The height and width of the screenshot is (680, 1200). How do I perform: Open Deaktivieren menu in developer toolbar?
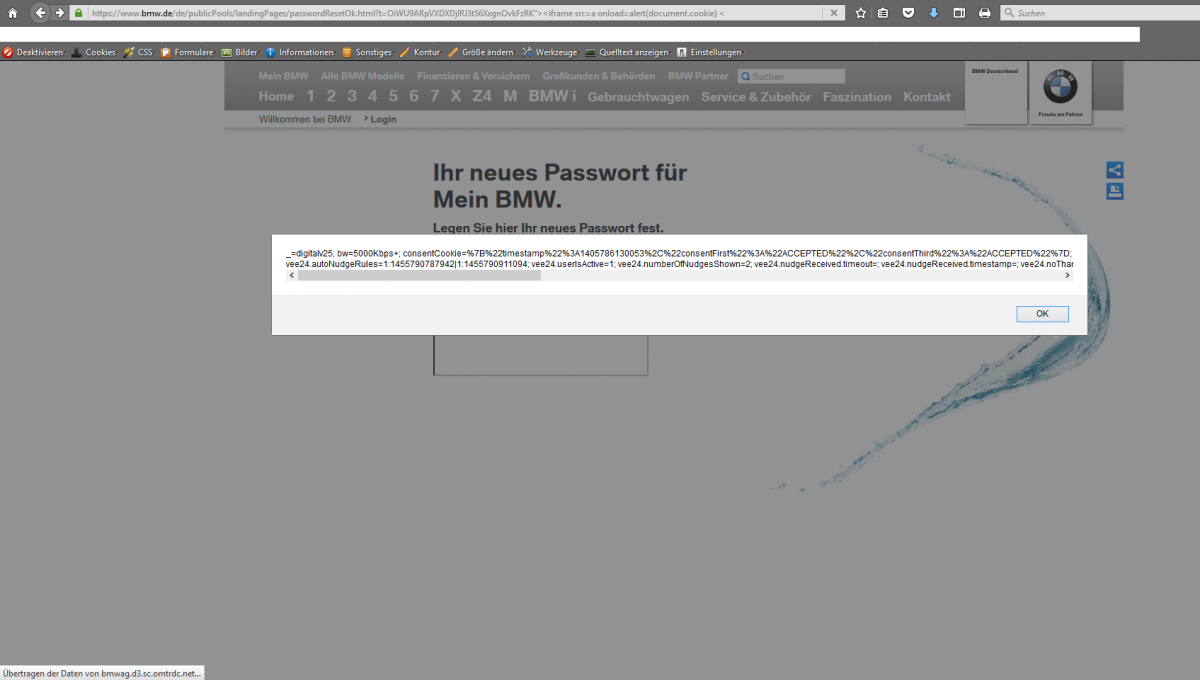[33, 52]
